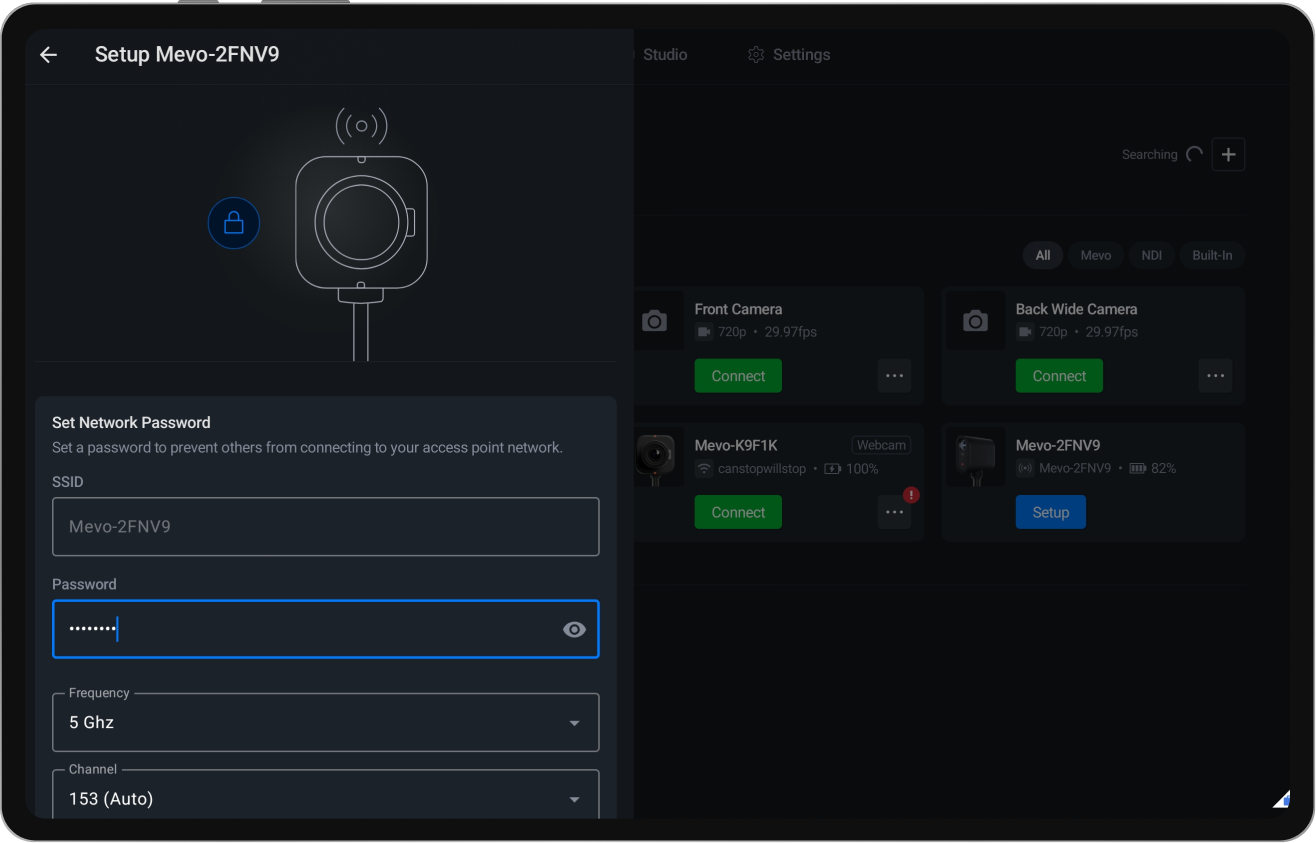Select the All filter
This screenshot has width=1316, height=843.
click(1043, 255)
